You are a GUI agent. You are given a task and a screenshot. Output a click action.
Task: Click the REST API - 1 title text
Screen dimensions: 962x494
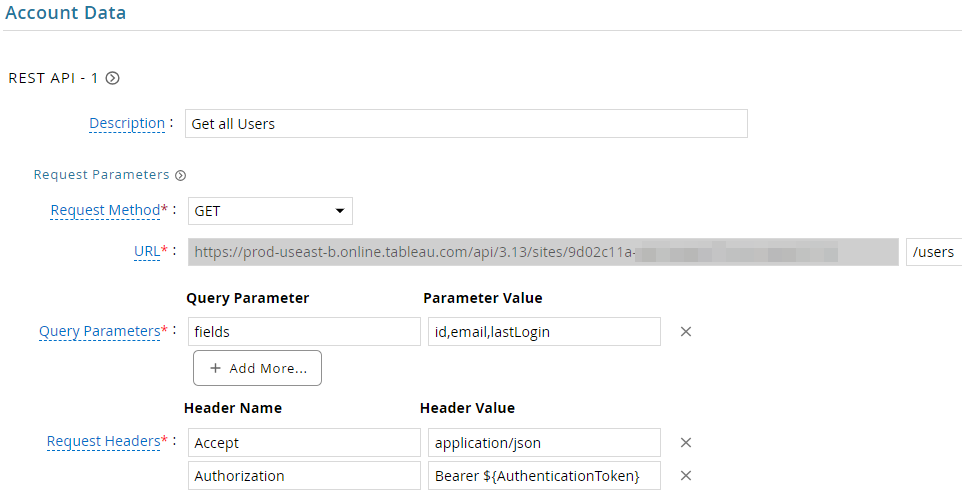[x=53, y=79]
